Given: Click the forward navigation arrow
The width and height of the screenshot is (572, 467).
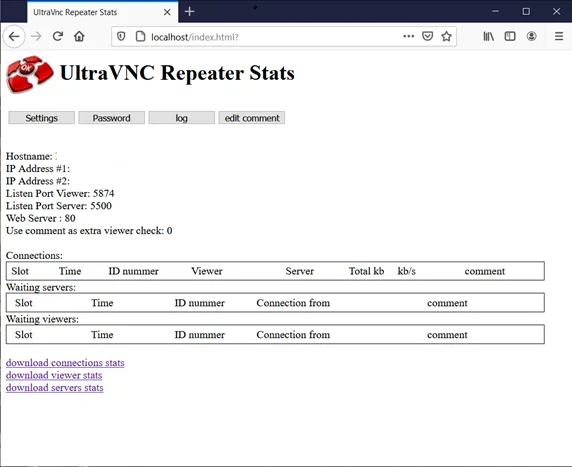Looking at the screenshot, I should 36,36.
